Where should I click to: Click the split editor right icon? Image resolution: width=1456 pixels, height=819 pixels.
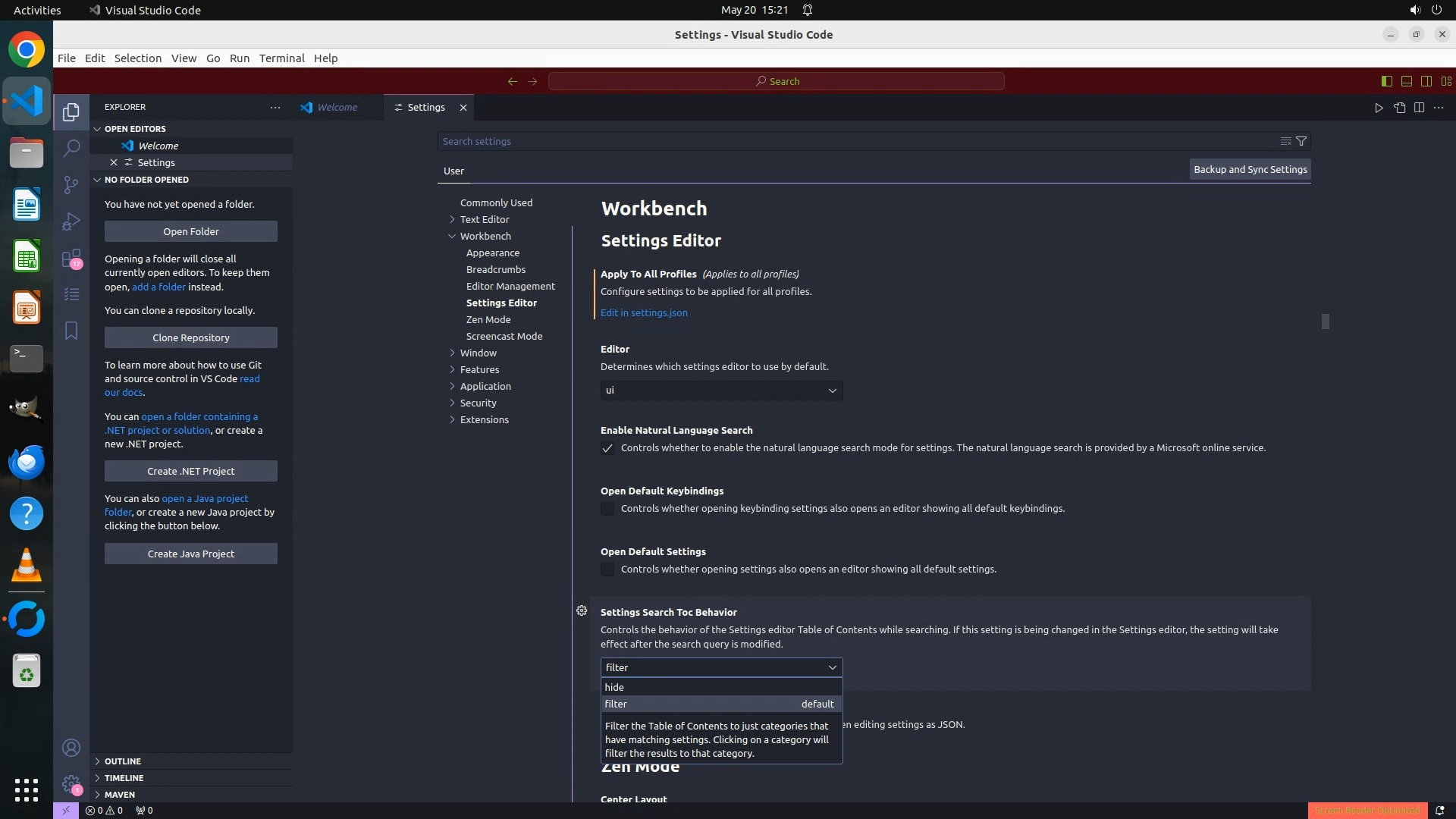pyautogui.click(x=1419, y=108)
